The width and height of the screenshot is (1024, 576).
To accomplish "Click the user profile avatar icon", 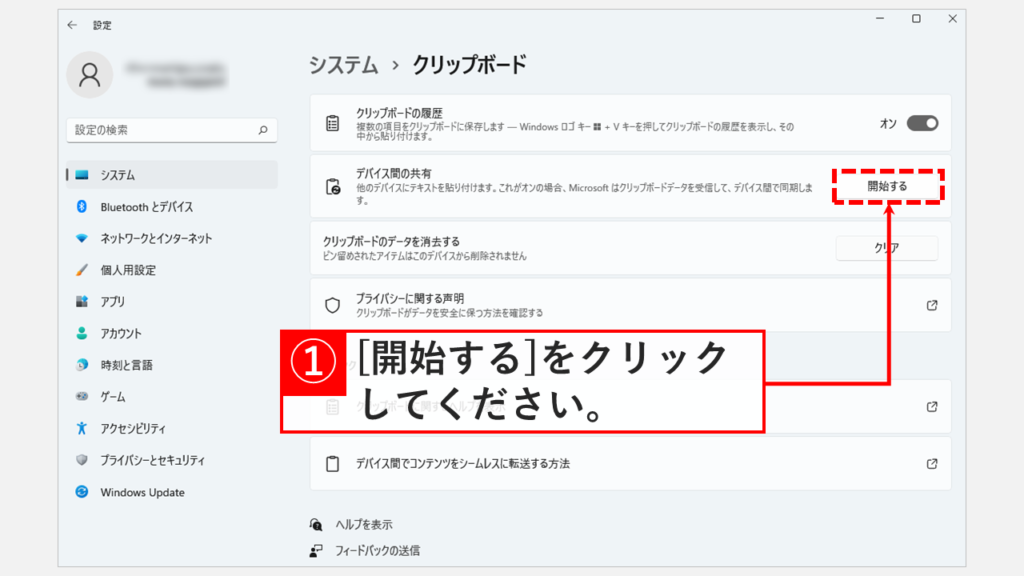I will point(91,76).
